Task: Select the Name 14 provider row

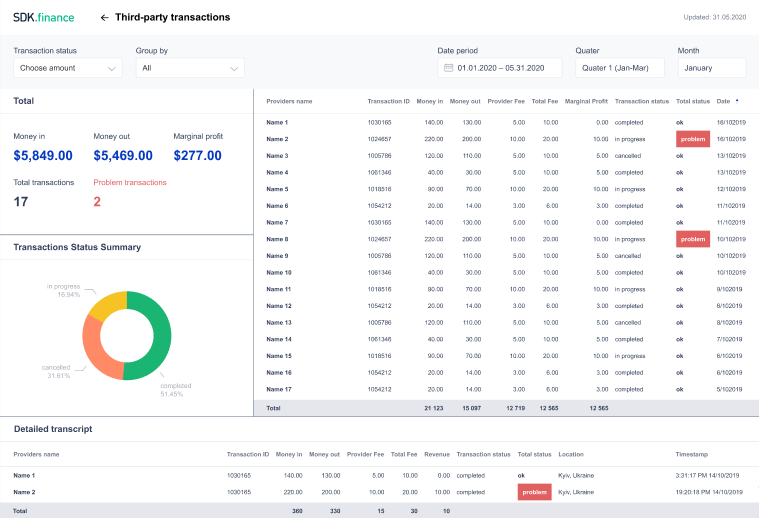Action: point(506,339)
